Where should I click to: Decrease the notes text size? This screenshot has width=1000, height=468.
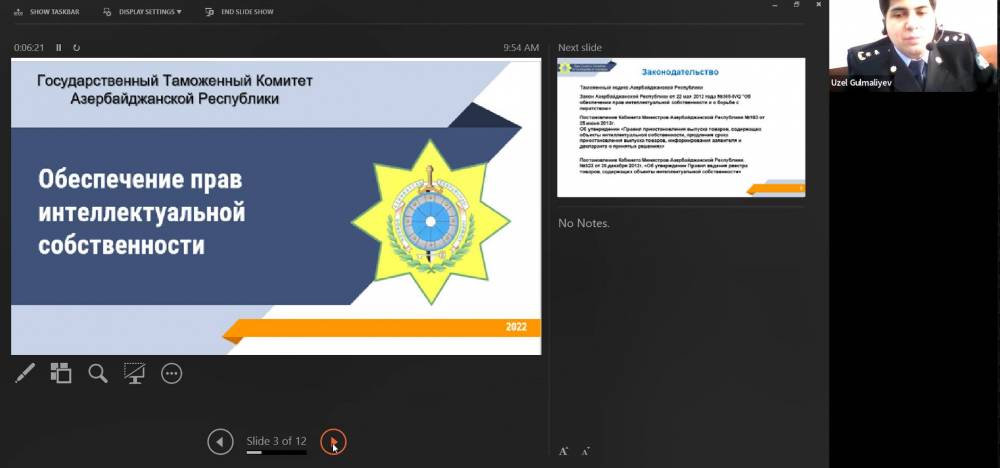pyautogui.click(x=585, y=451)
